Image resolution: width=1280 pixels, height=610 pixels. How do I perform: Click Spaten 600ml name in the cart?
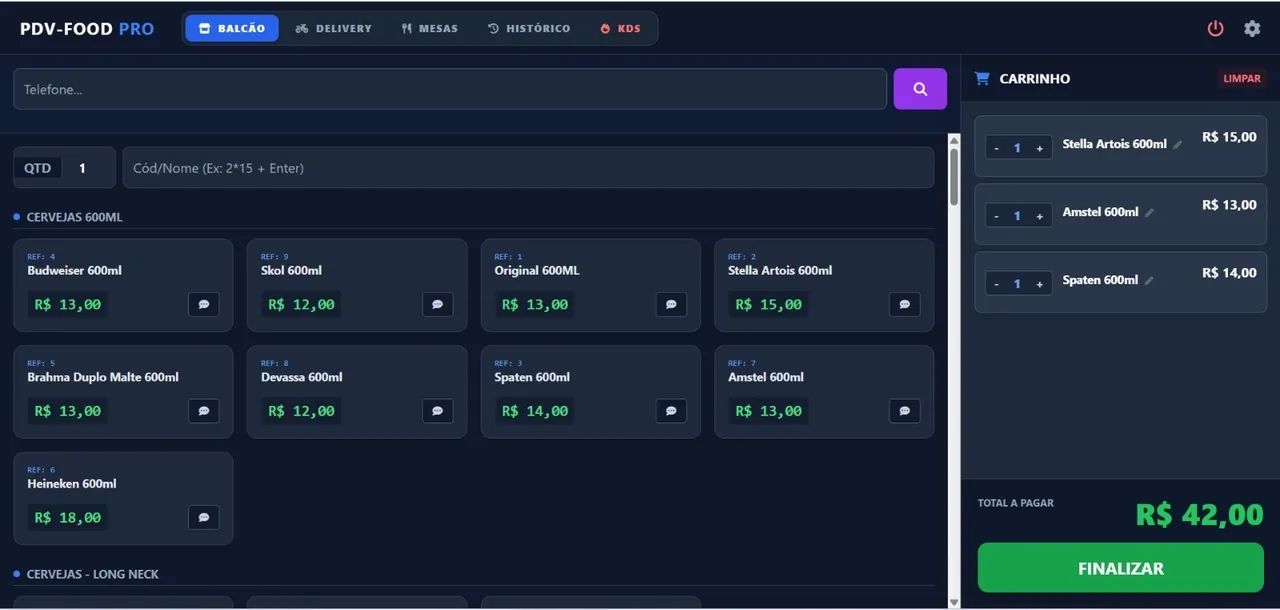pyautogui.click(x=1100, y=280)
